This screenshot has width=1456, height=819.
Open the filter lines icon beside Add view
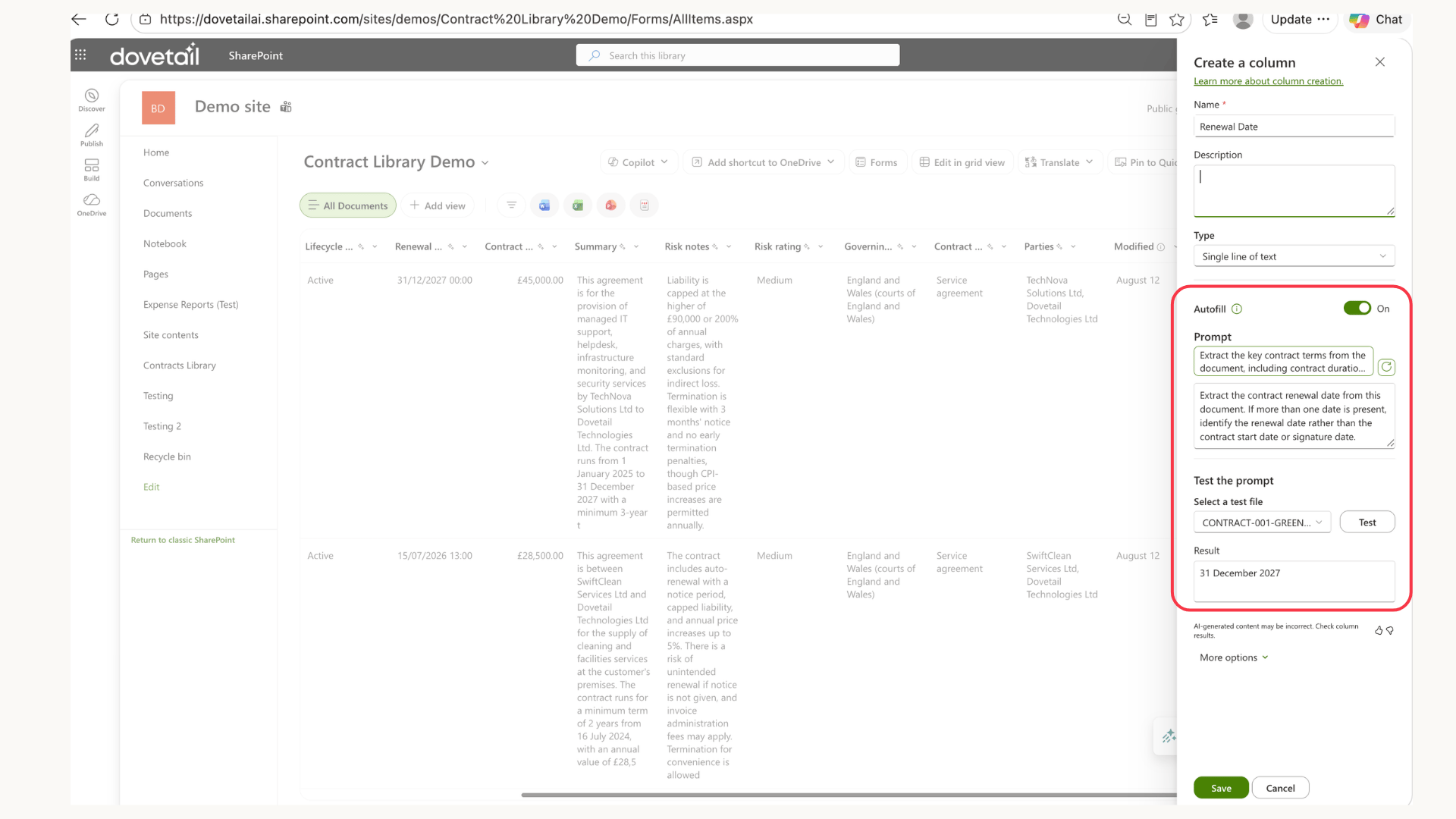(511, 206)
